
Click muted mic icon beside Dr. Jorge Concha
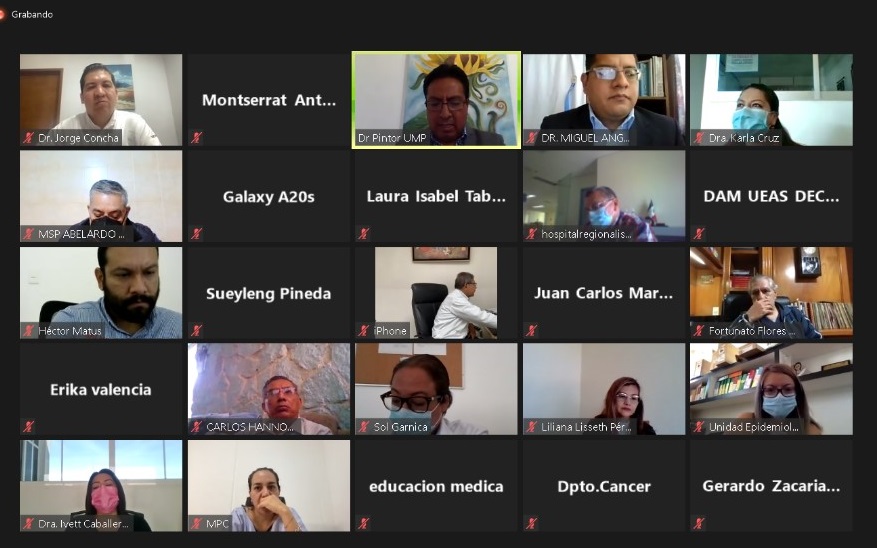point(29,138)
